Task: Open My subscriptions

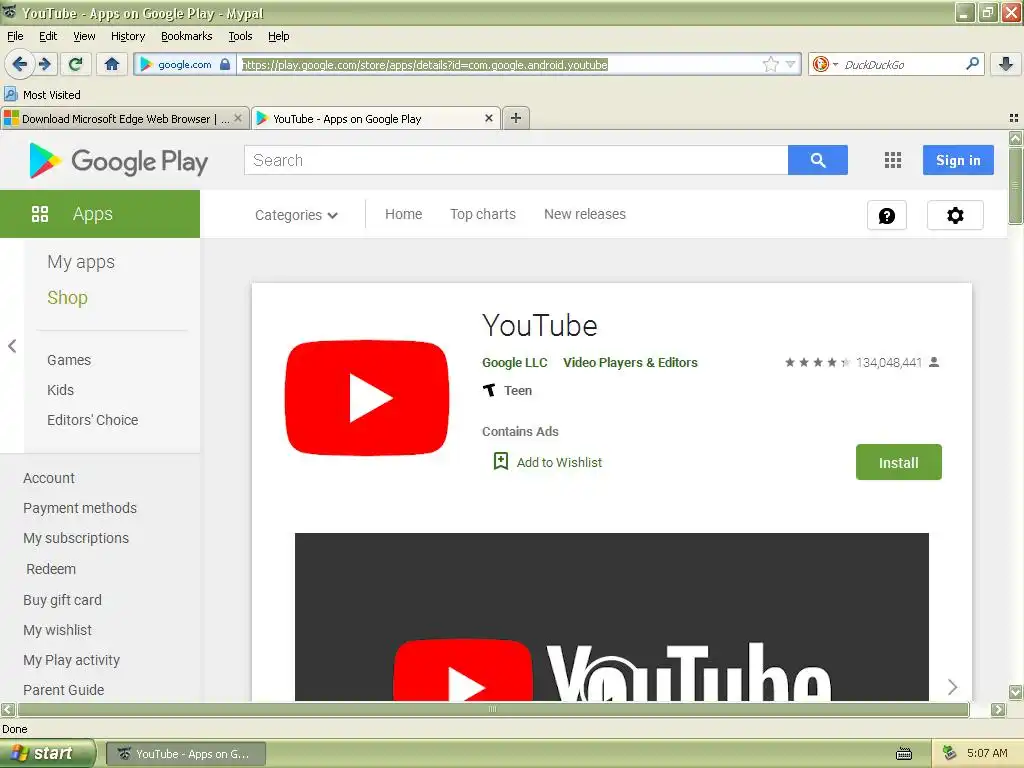Action: pos(76,538)
